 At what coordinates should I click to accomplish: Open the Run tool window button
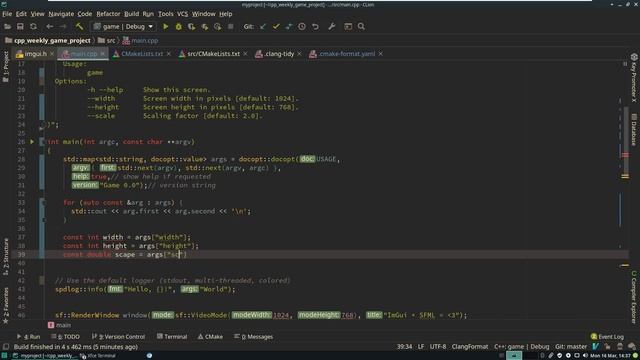[29, 337]
